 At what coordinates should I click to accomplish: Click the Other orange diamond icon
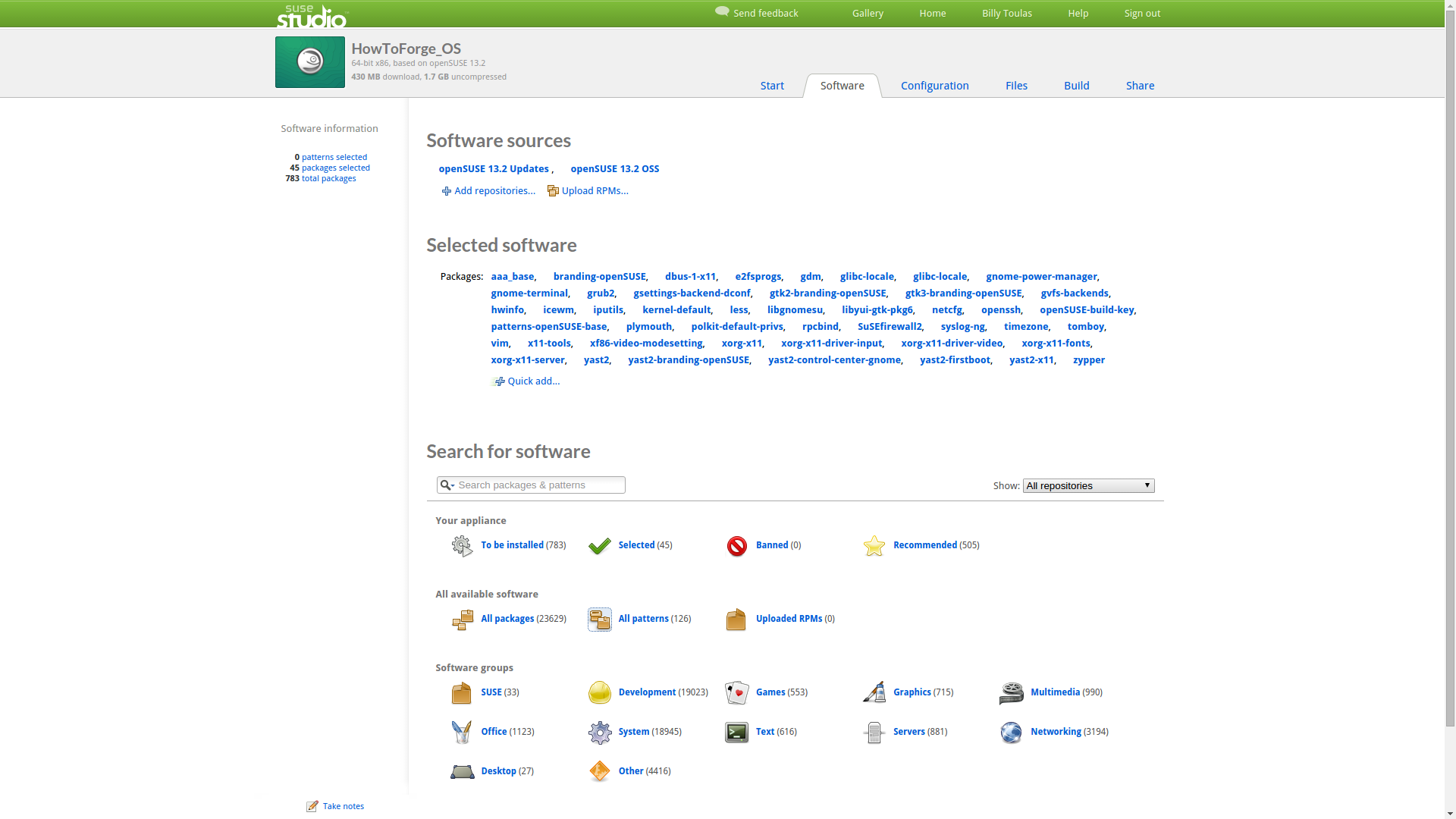tap(599, 772)
